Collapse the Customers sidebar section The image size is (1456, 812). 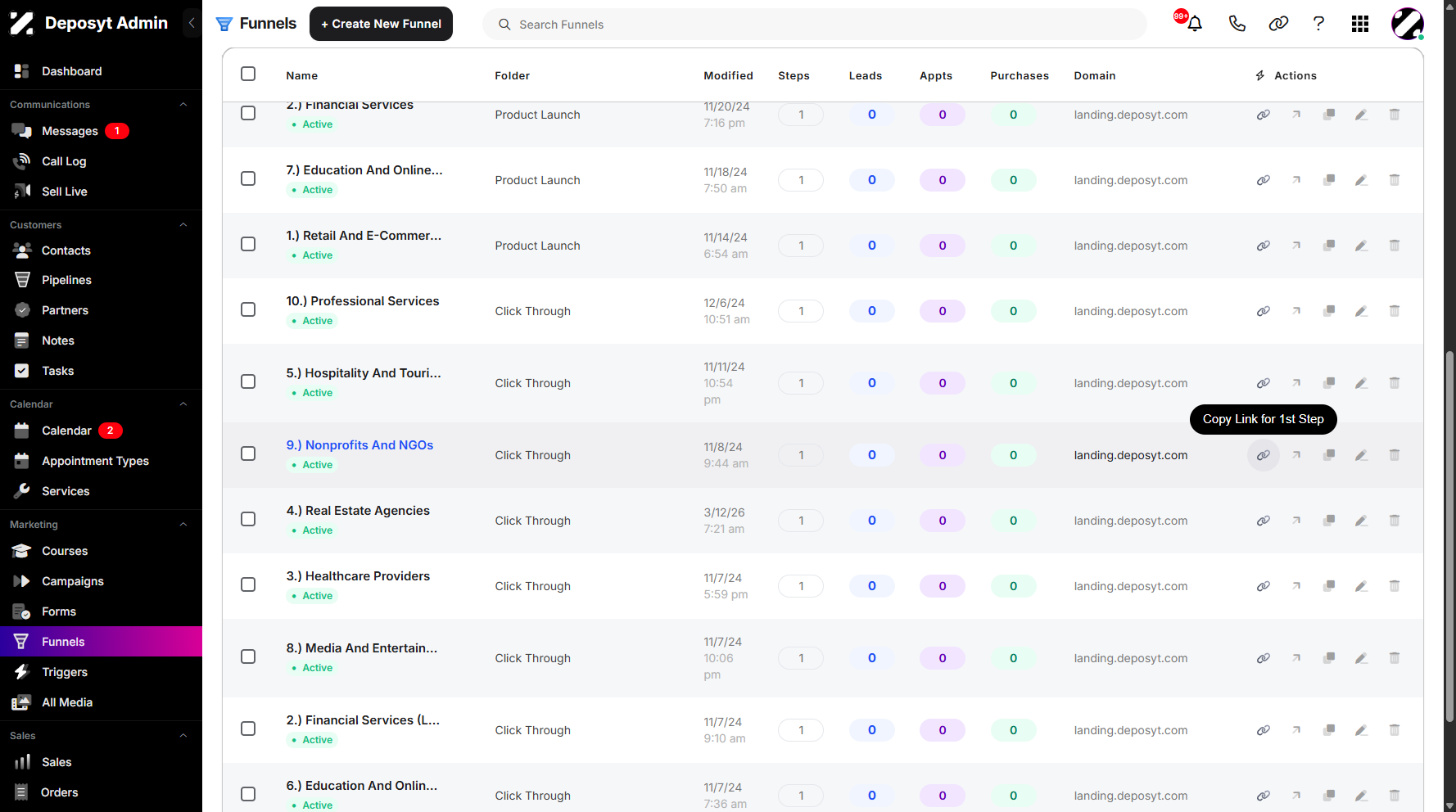183,225
